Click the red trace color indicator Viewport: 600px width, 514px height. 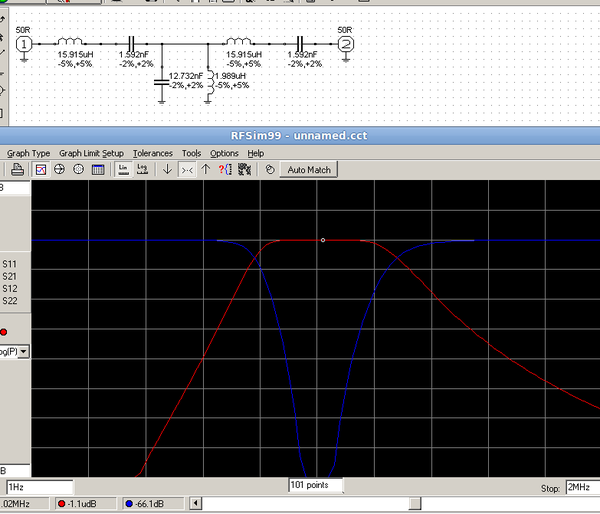[x=4, y=331]
